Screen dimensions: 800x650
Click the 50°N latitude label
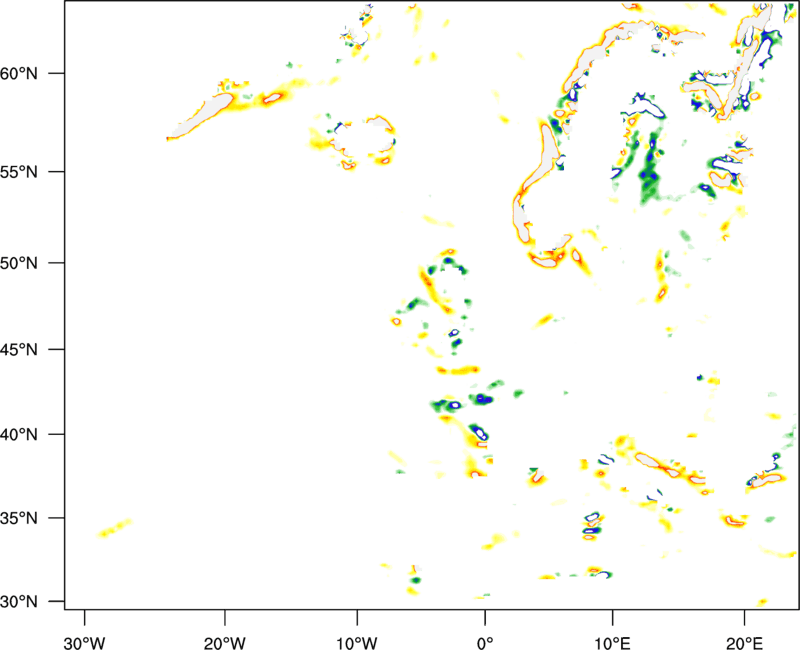19,263
